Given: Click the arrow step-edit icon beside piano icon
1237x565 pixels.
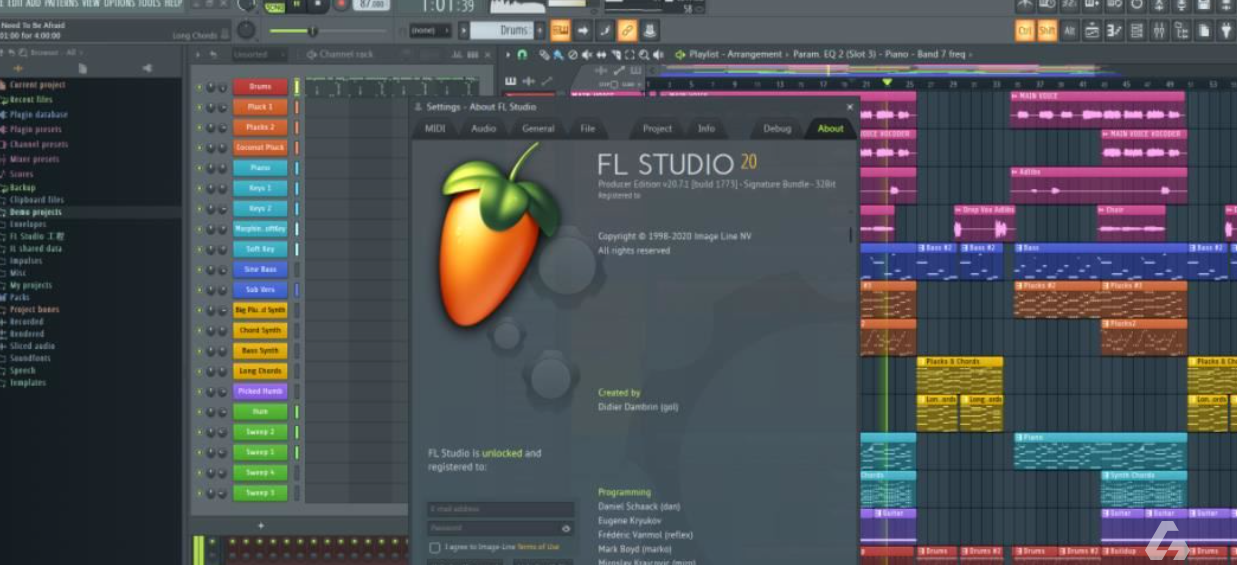Looking at the screenshot, I should [583, 31].
